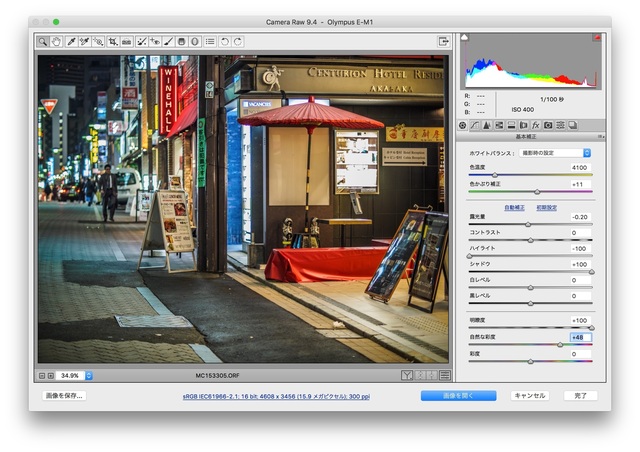Select the Straighten tool
The height and width of the screenshot is (452, 640).
pyautogui.click(x=127, y=41)
